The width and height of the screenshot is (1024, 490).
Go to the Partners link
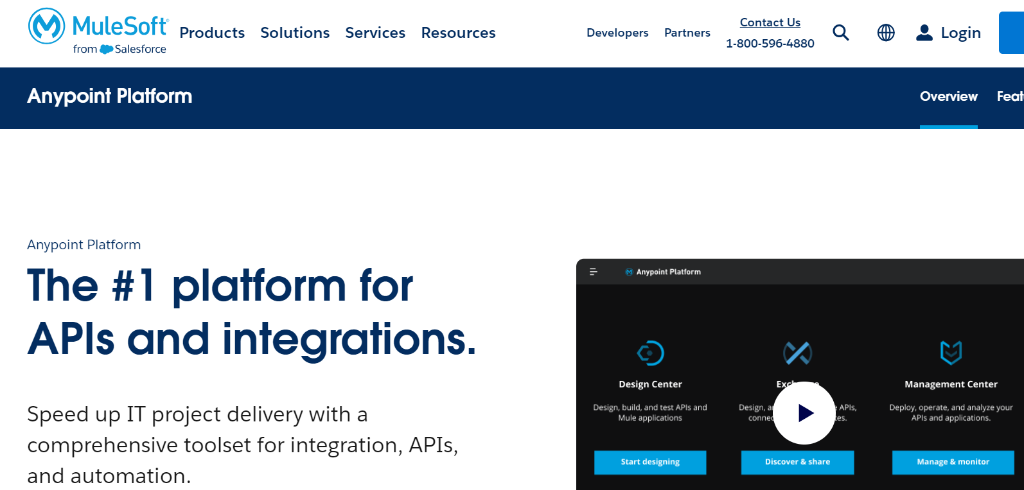(x=687, y=33)
